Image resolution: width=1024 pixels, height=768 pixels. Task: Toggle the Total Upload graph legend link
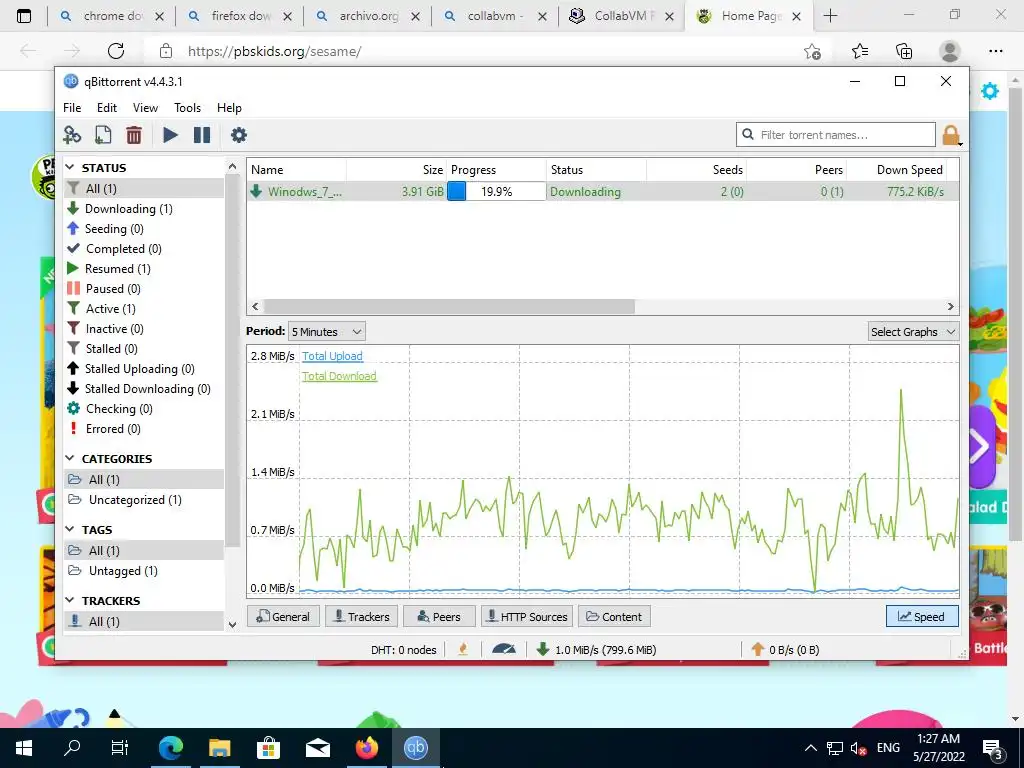pos(332,356)
